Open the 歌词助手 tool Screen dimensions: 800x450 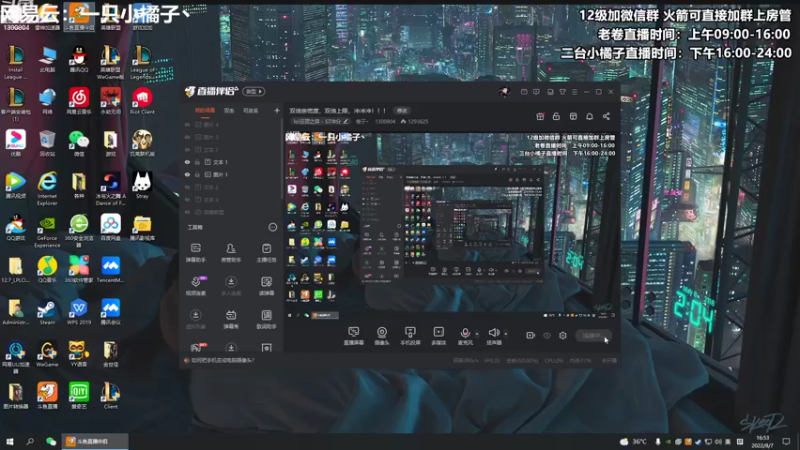coord(266,319)
